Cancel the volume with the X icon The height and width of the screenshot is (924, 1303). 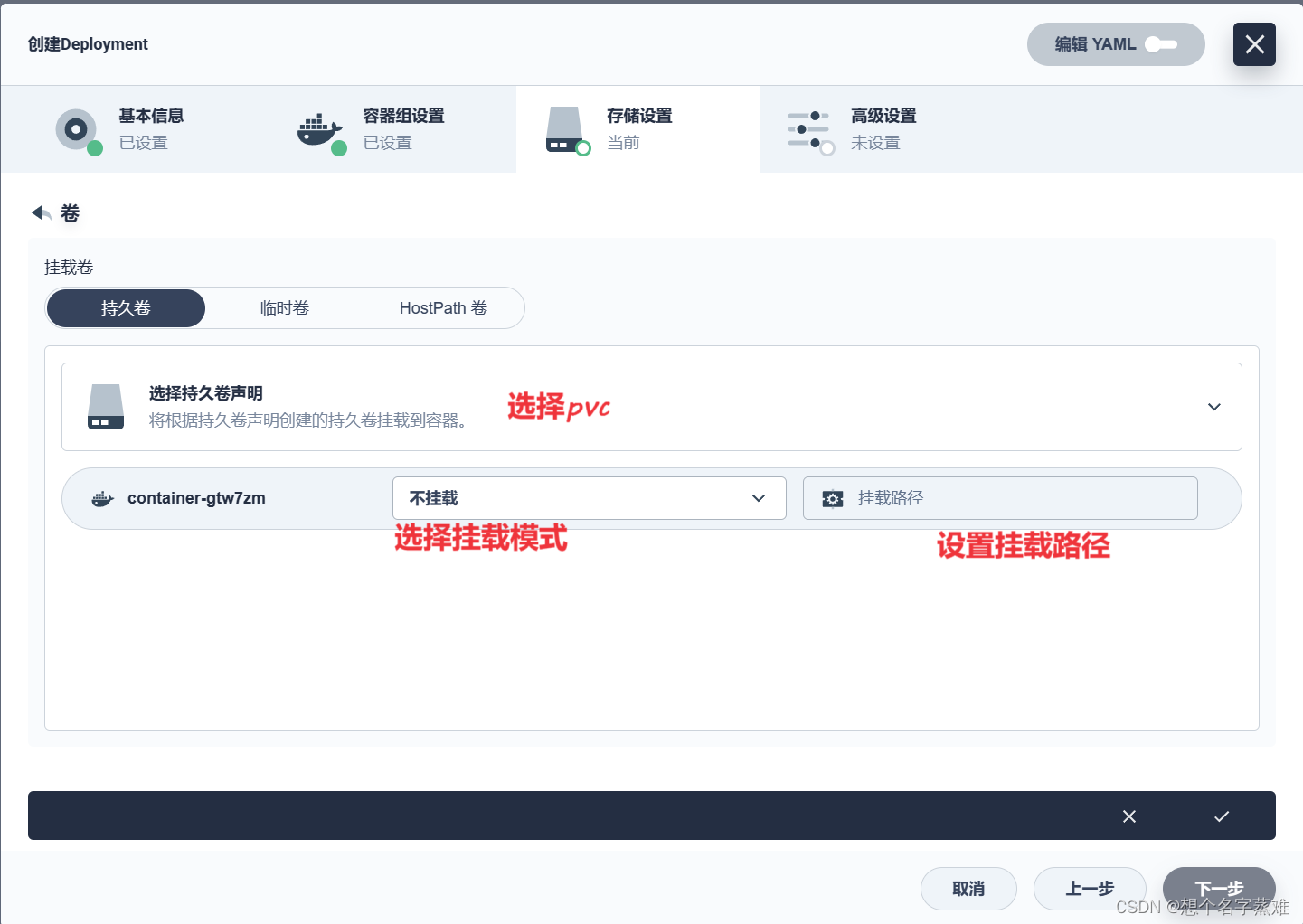1129,816
